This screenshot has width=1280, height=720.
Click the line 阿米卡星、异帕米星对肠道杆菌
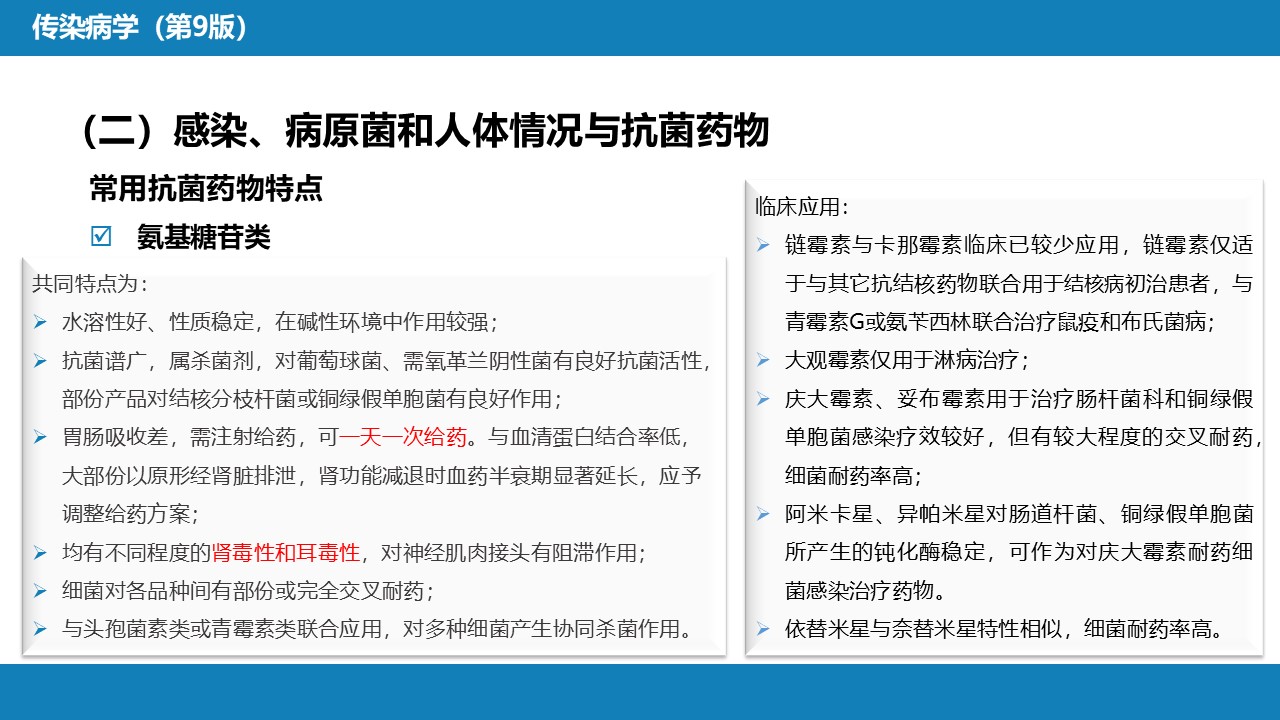pyautogui.click(x=1019, y=514)
